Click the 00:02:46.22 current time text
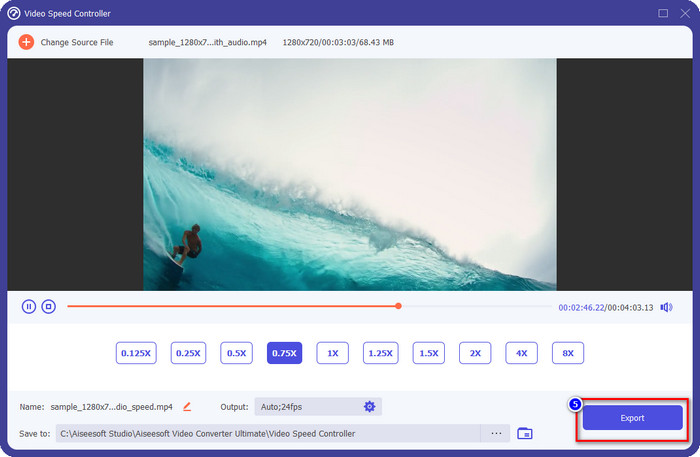Screen dimensions: 700x457 581,307
